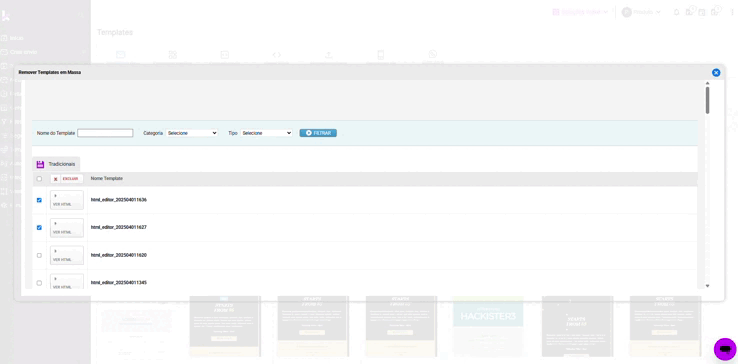Image resolution: width=738 pixels, height=364 pixels.
Task: Click the scroll down arrow in dialog
Action: tap(707, 286)
